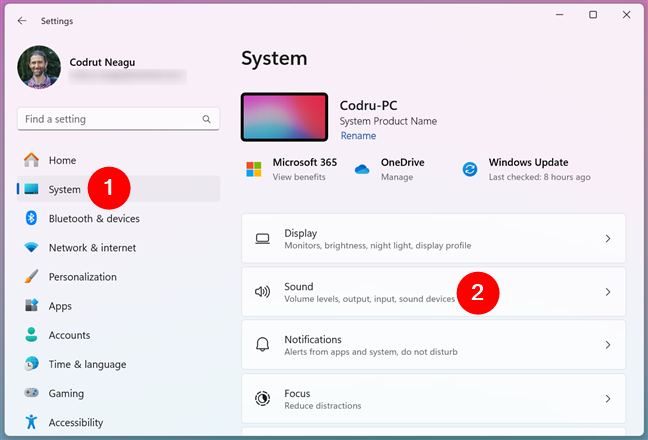Click the Sound speaker icon
Screen dimensions: 648x440
tap(262, 292)
